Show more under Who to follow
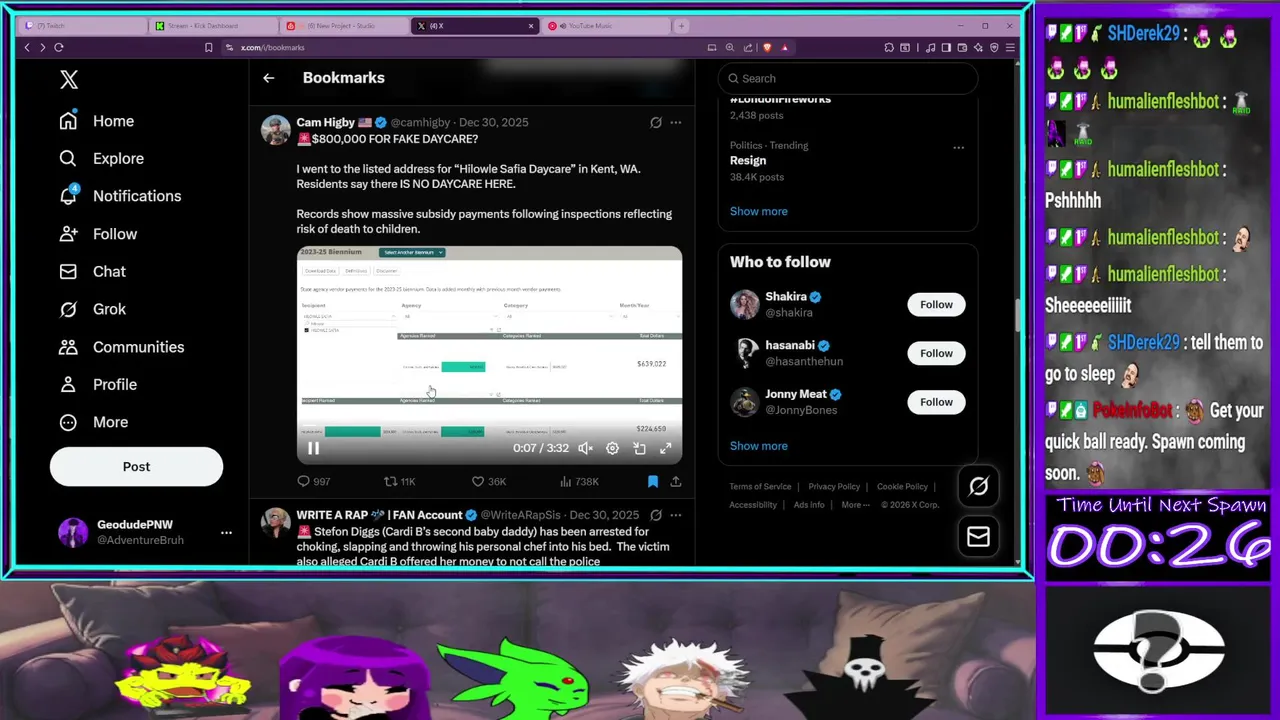 (x=758, y=446)
